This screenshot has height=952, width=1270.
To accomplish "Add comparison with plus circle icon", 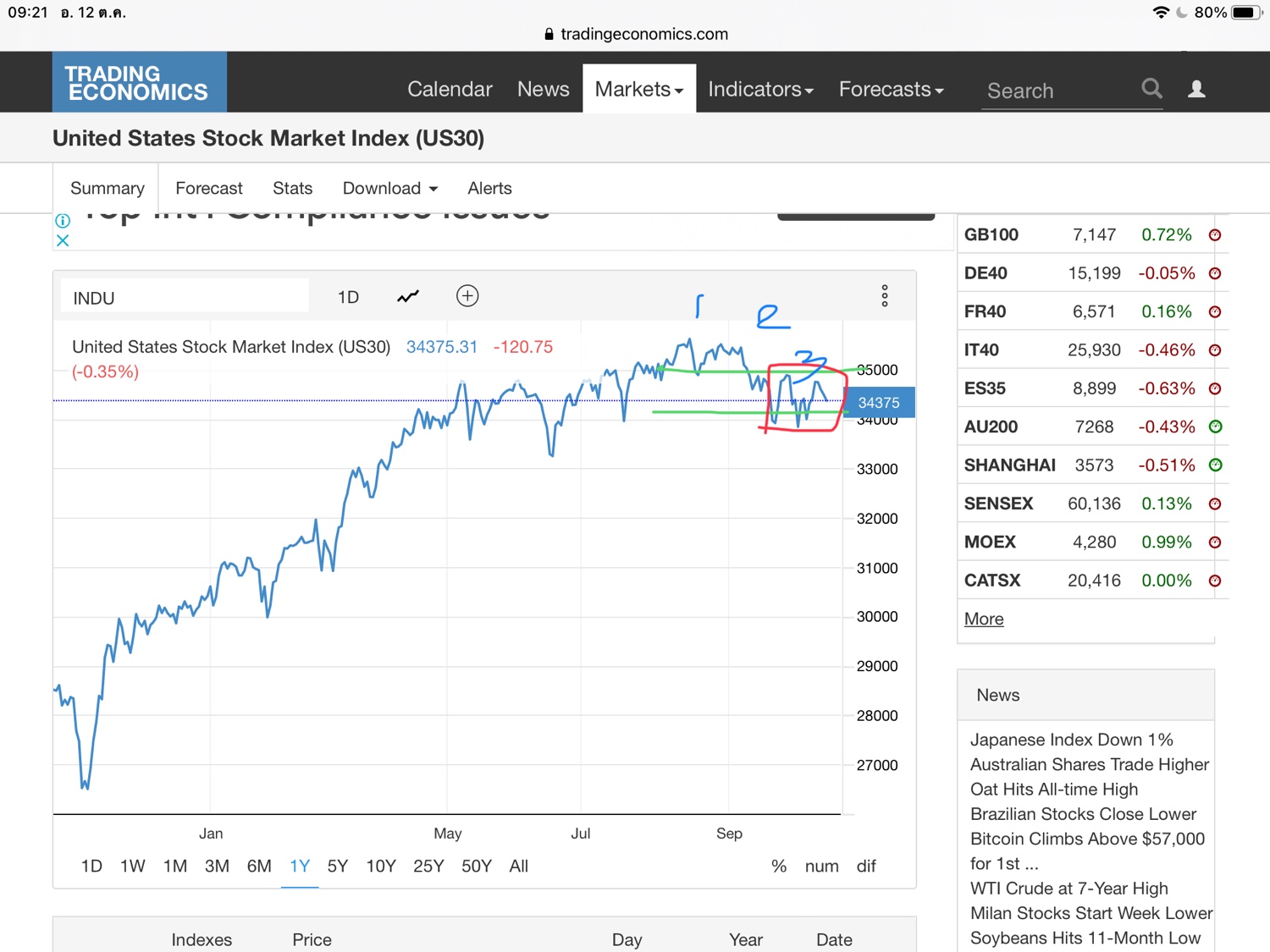I will (467, 295).
